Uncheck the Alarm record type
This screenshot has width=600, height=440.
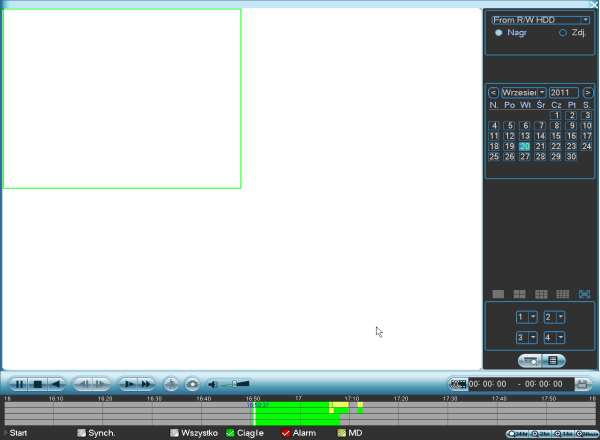[285, 433]
